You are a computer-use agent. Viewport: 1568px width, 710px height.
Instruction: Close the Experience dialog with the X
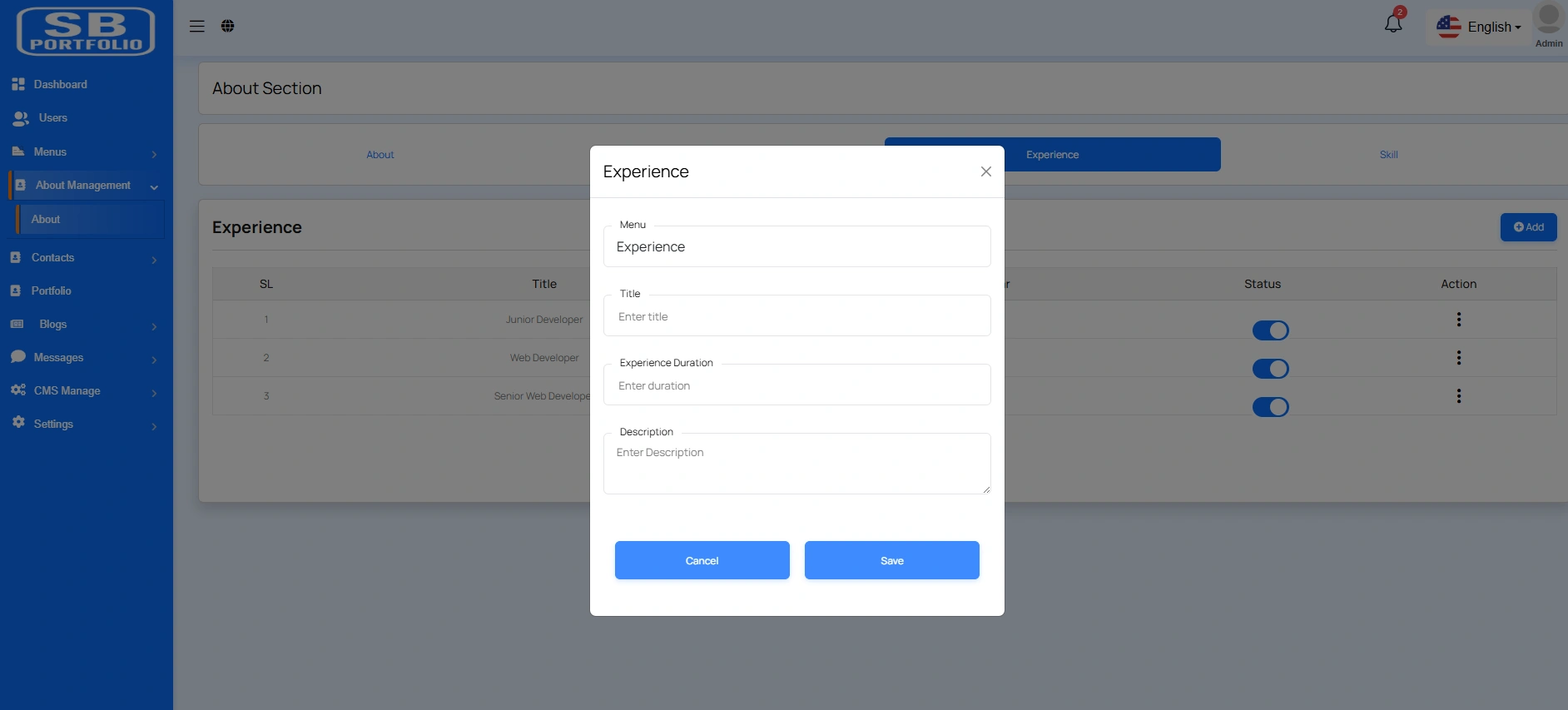tap(985, 171)
